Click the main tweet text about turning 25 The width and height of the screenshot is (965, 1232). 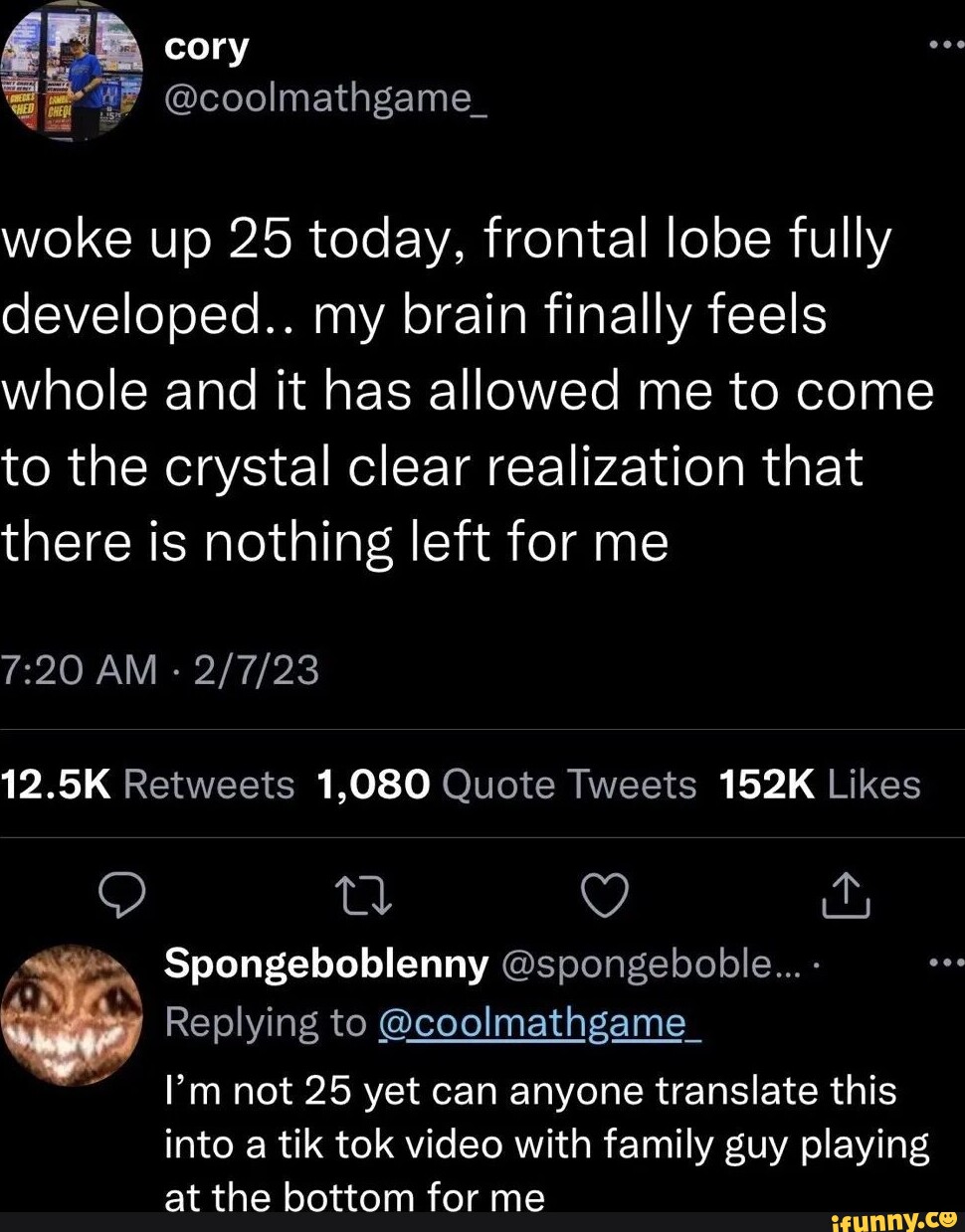point(468,391)
